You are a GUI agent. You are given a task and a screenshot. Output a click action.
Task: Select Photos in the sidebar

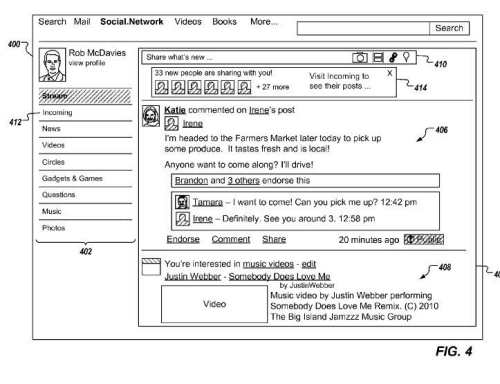(x=85, y=228)
